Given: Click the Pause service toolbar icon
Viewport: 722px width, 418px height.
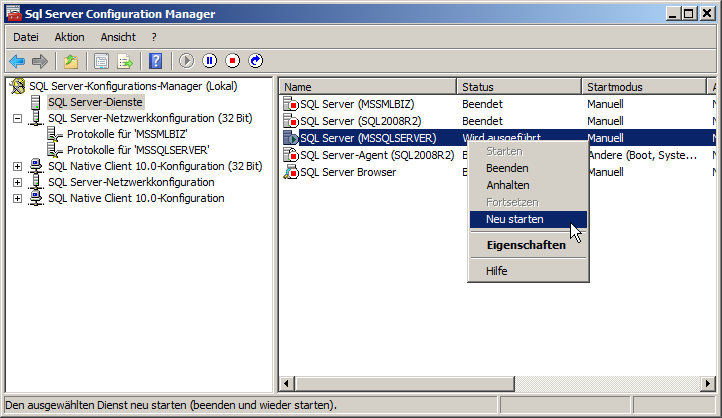Looking at the screenshot, I should tap(210, 61).
